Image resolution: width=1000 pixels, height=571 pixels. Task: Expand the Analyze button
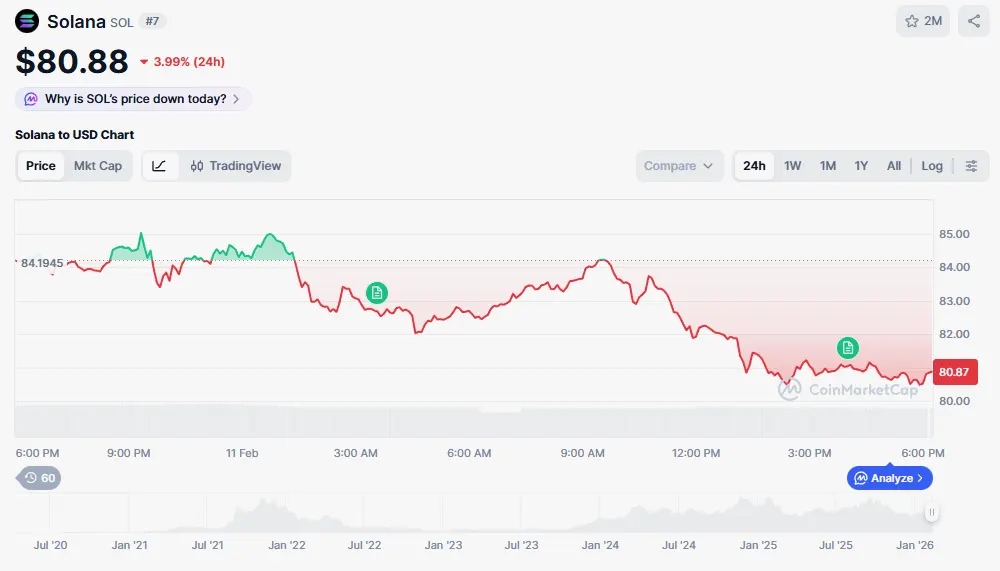click(890, 478)
